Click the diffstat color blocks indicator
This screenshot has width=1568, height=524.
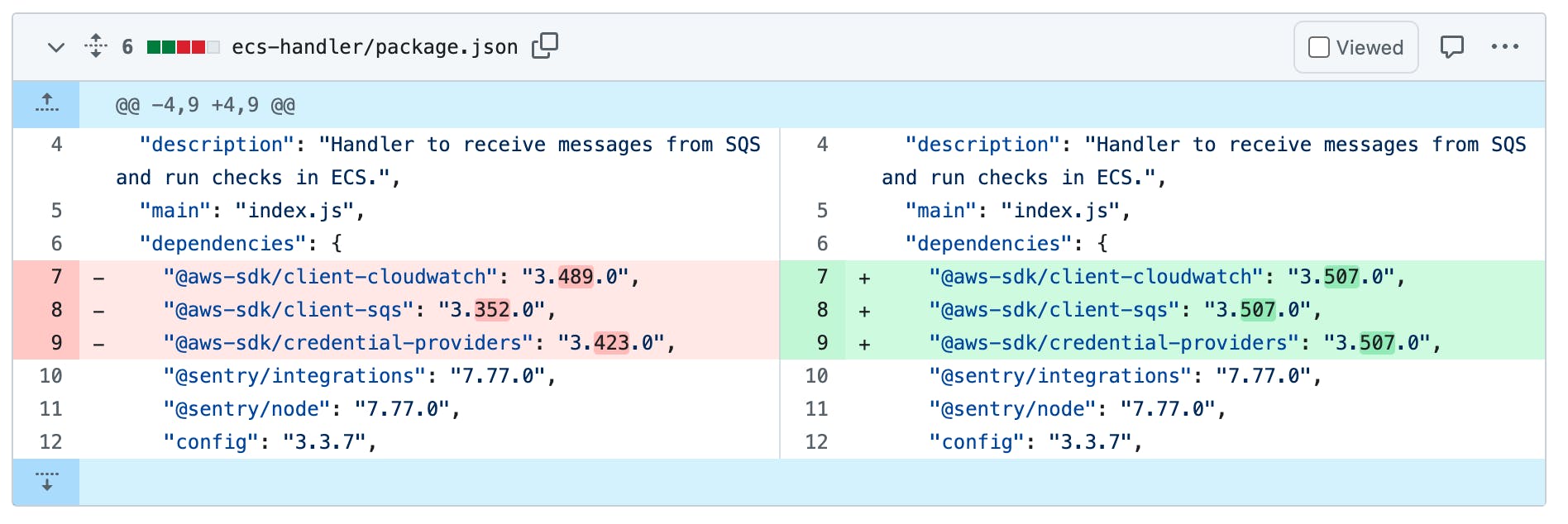pos(183,47)
